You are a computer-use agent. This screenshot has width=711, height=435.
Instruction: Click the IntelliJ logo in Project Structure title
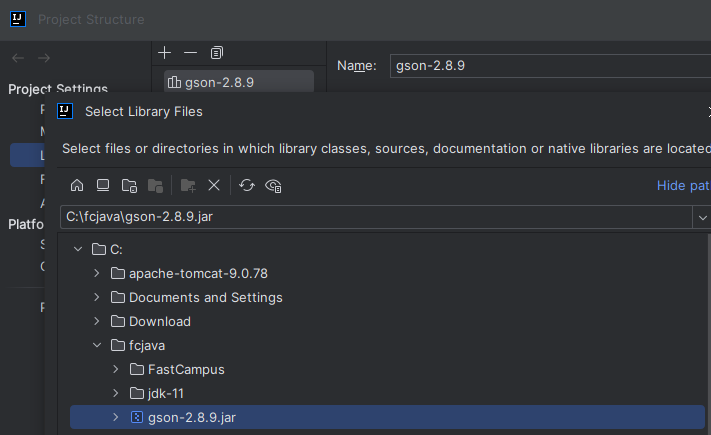(x=18, y=19)
